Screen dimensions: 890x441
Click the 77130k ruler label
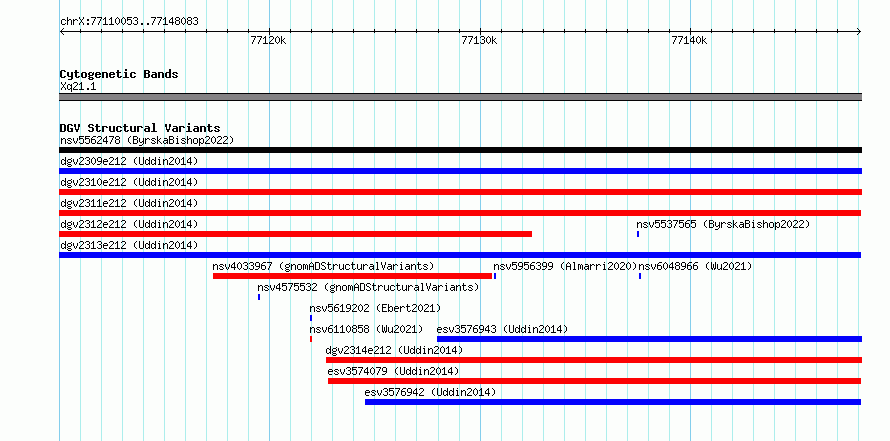(479, 40)
